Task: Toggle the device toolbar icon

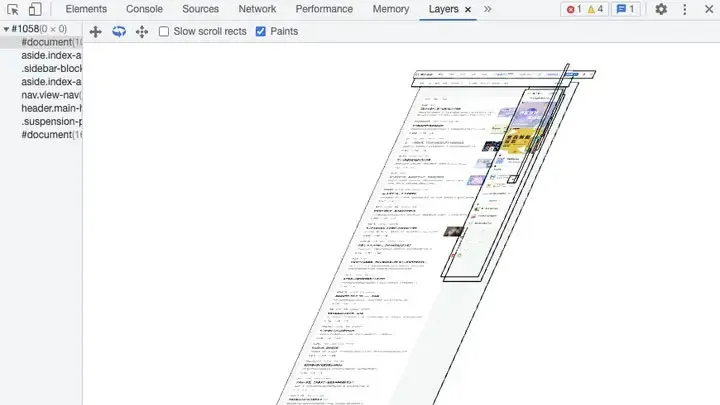Action: click(x=35, y=10)
